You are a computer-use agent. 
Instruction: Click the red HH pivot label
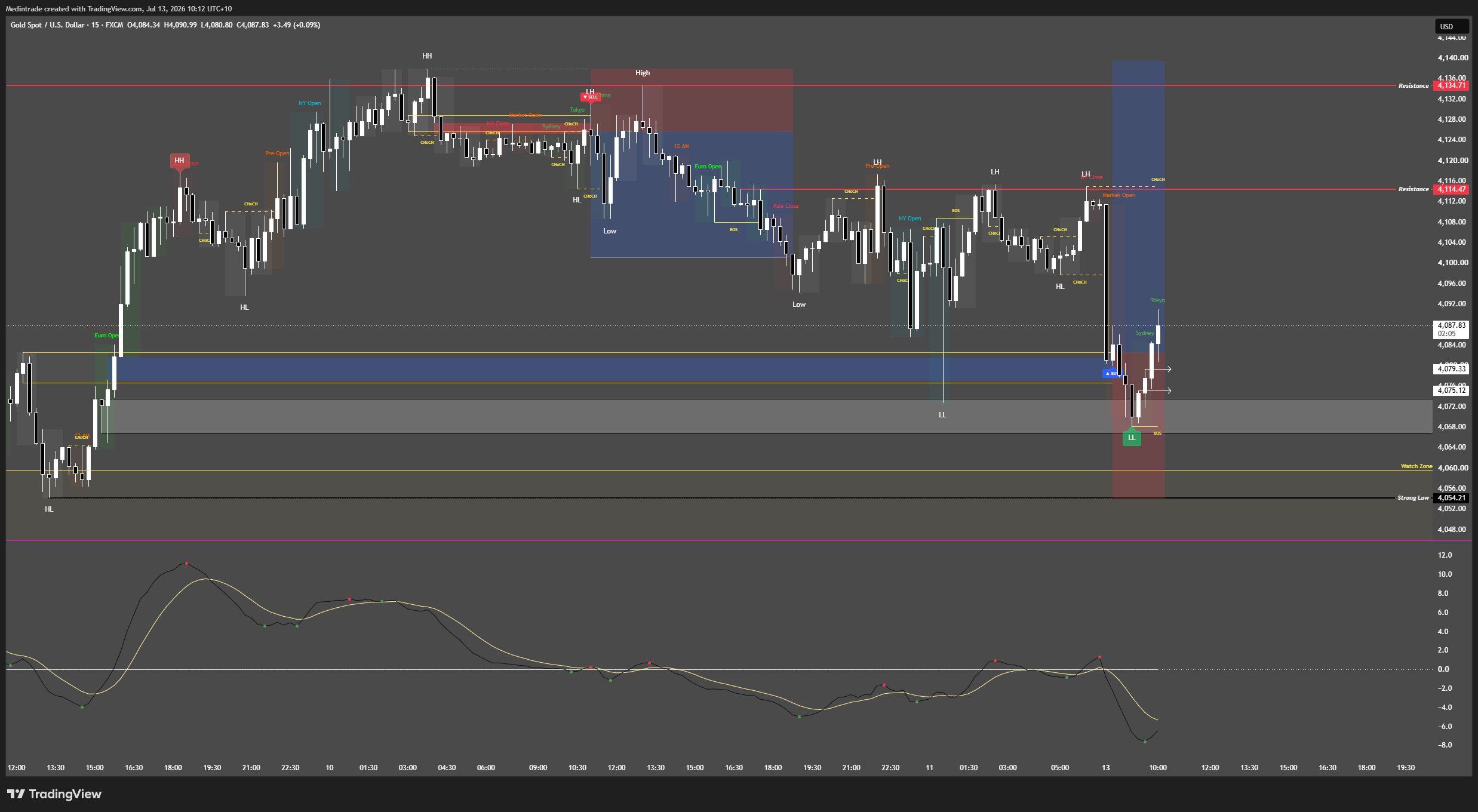tap(179, 161)
